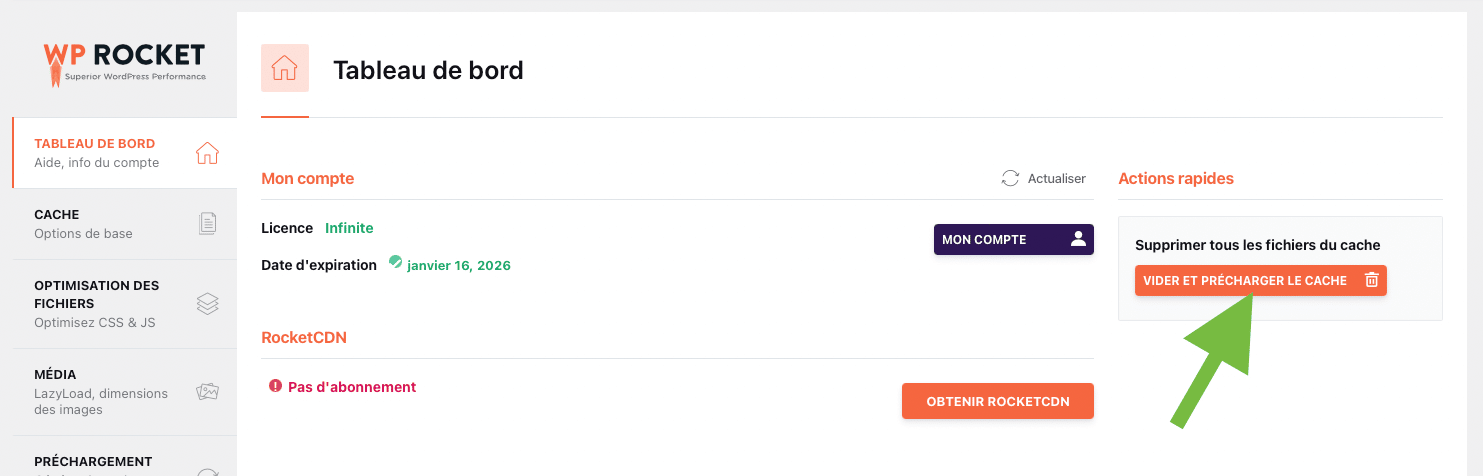Screen dimensions: 1483x476
Task: Click the Actualiser link
Action: click(1056, 178)
